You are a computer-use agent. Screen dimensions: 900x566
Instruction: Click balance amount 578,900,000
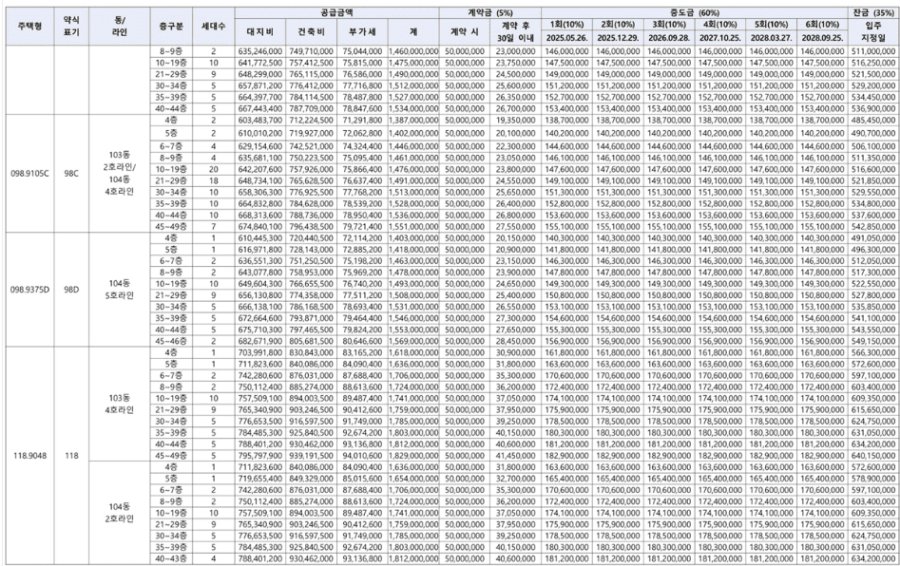point(875,479)
